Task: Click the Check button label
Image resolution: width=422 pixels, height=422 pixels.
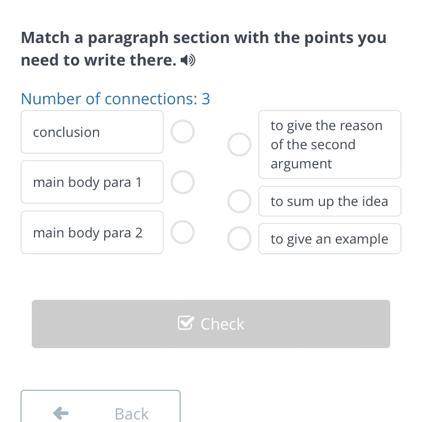Action: (x=222, y=324)
